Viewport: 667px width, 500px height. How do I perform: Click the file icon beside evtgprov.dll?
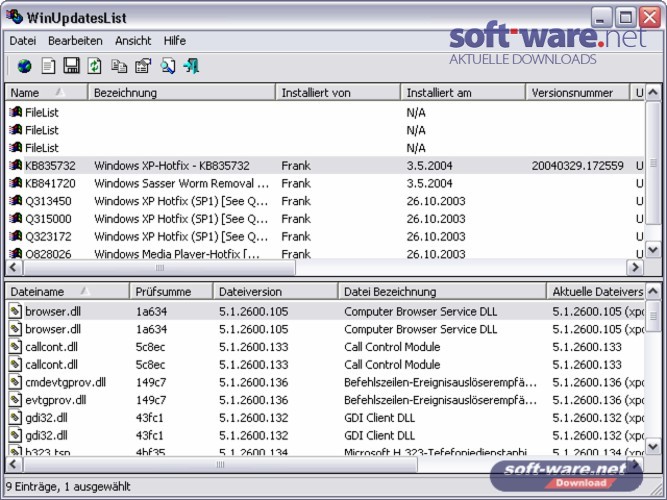point(15,400)
